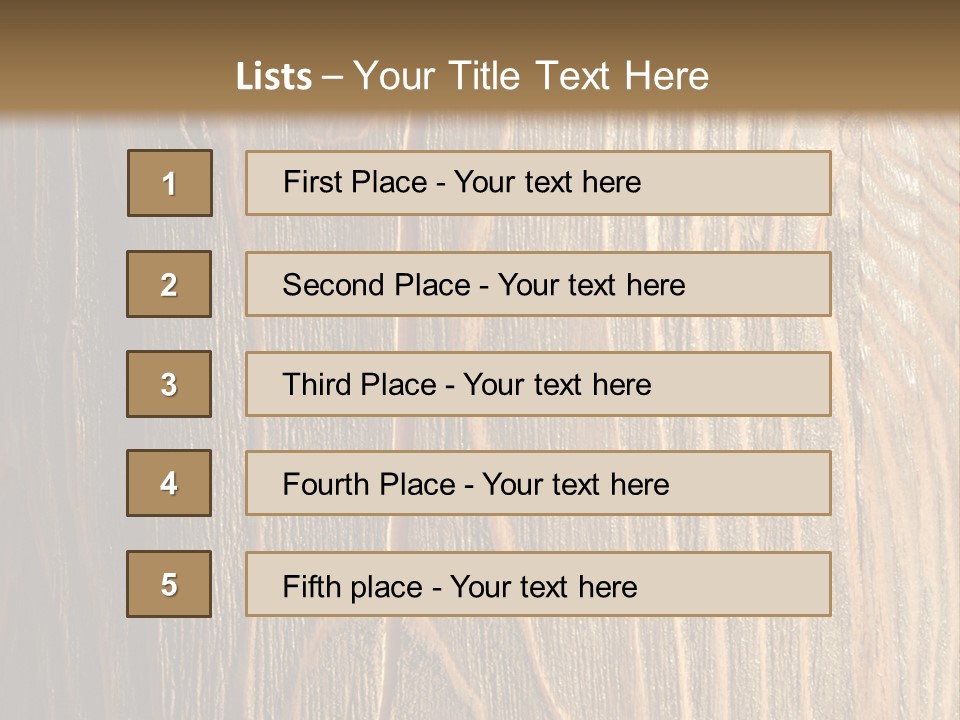Click the words 'Second Place'
Viewport: 960px width, 720px height.
click(x=377, y=285)
